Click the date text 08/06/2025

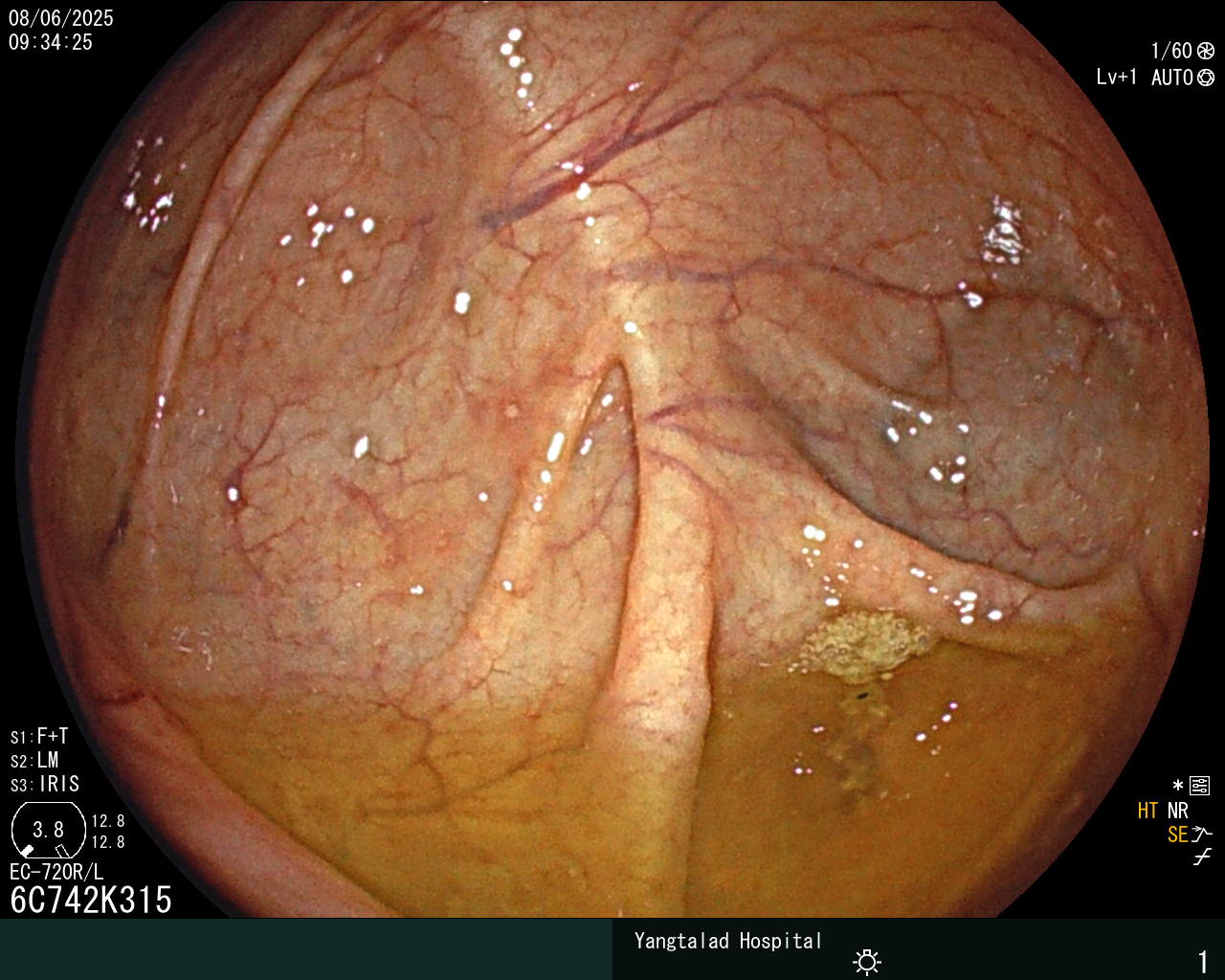click(60, 18)
